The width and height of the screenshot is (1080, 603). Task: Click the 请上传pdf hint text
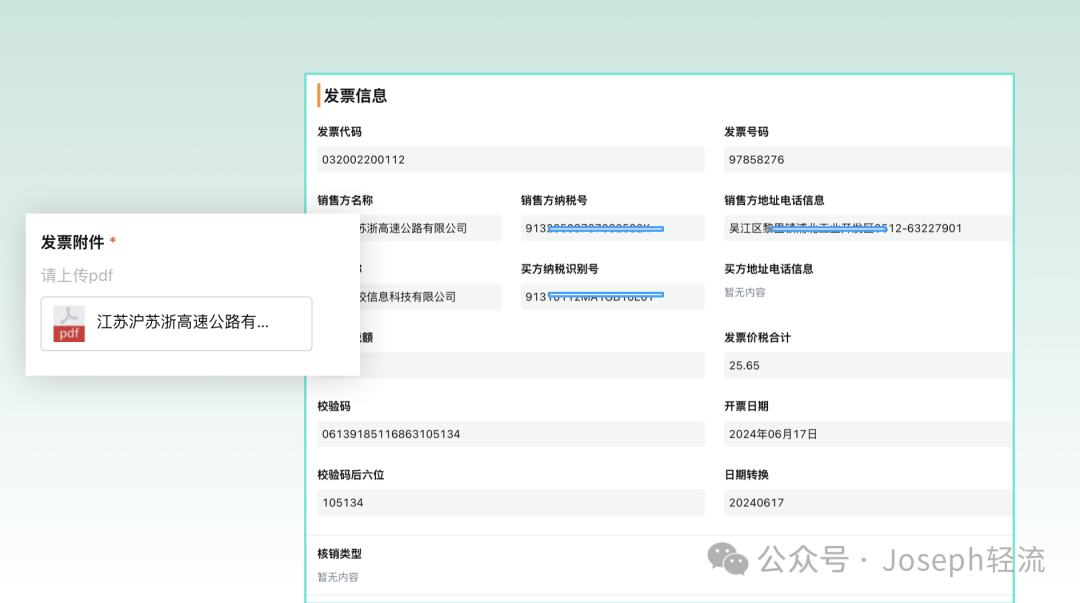77,276
